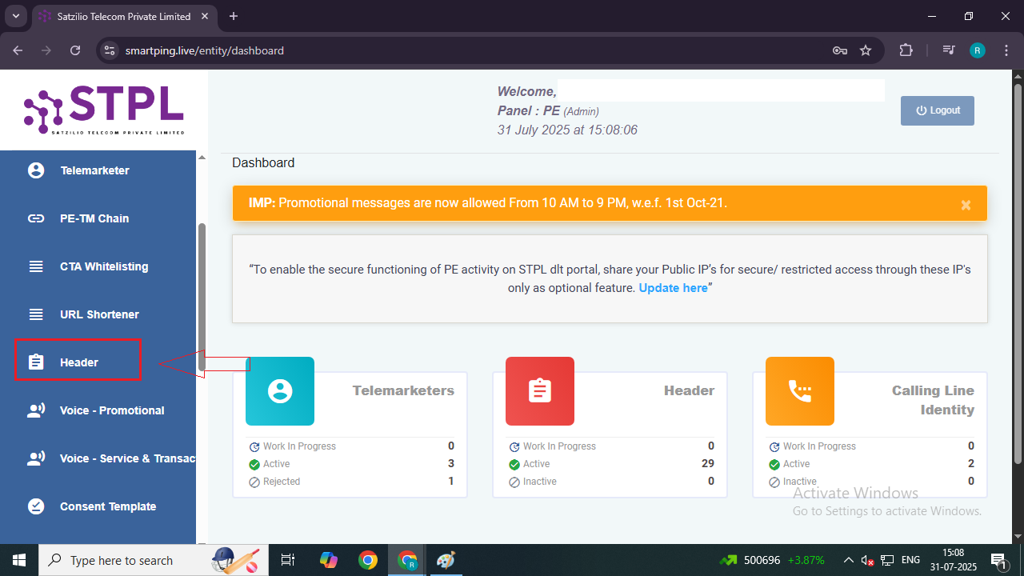Click the Consent Template checkmark icon
Image resolution: width=1024 pixels, height=576 pixels.
[x=36, y=506]
